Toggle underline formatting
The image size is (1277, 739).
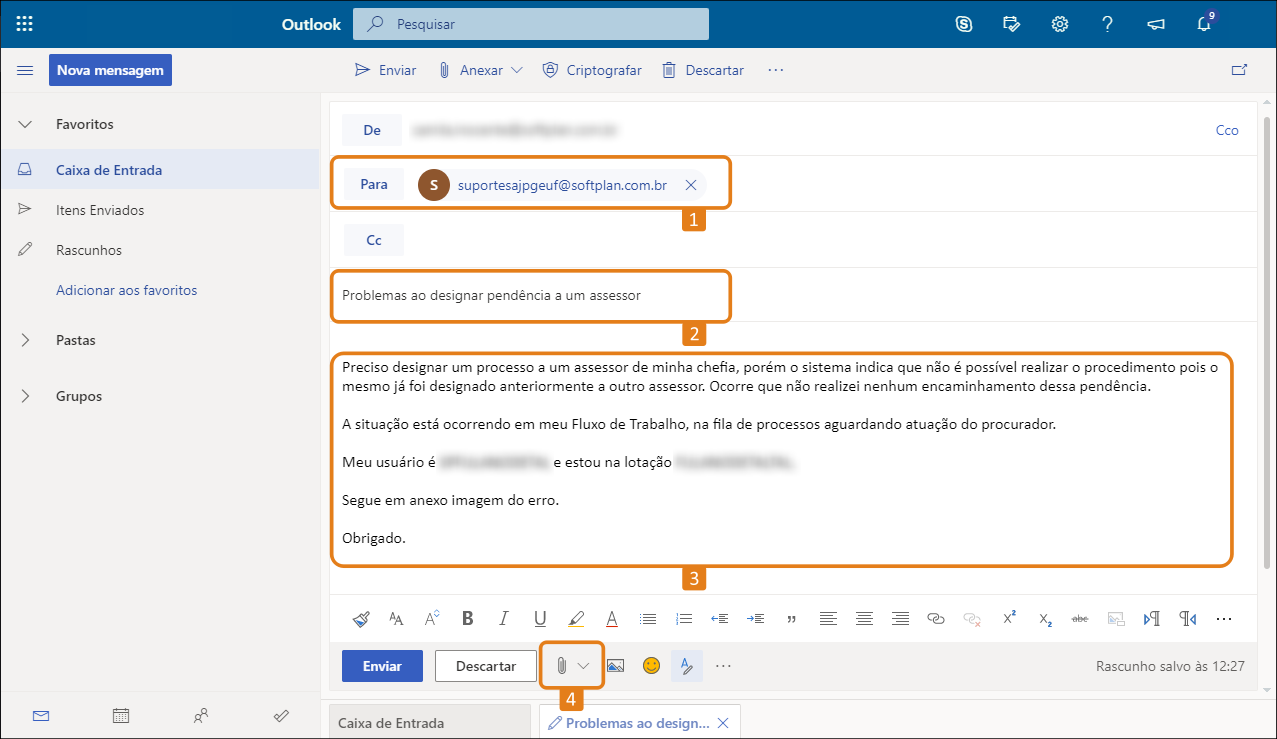click(540, 619)
